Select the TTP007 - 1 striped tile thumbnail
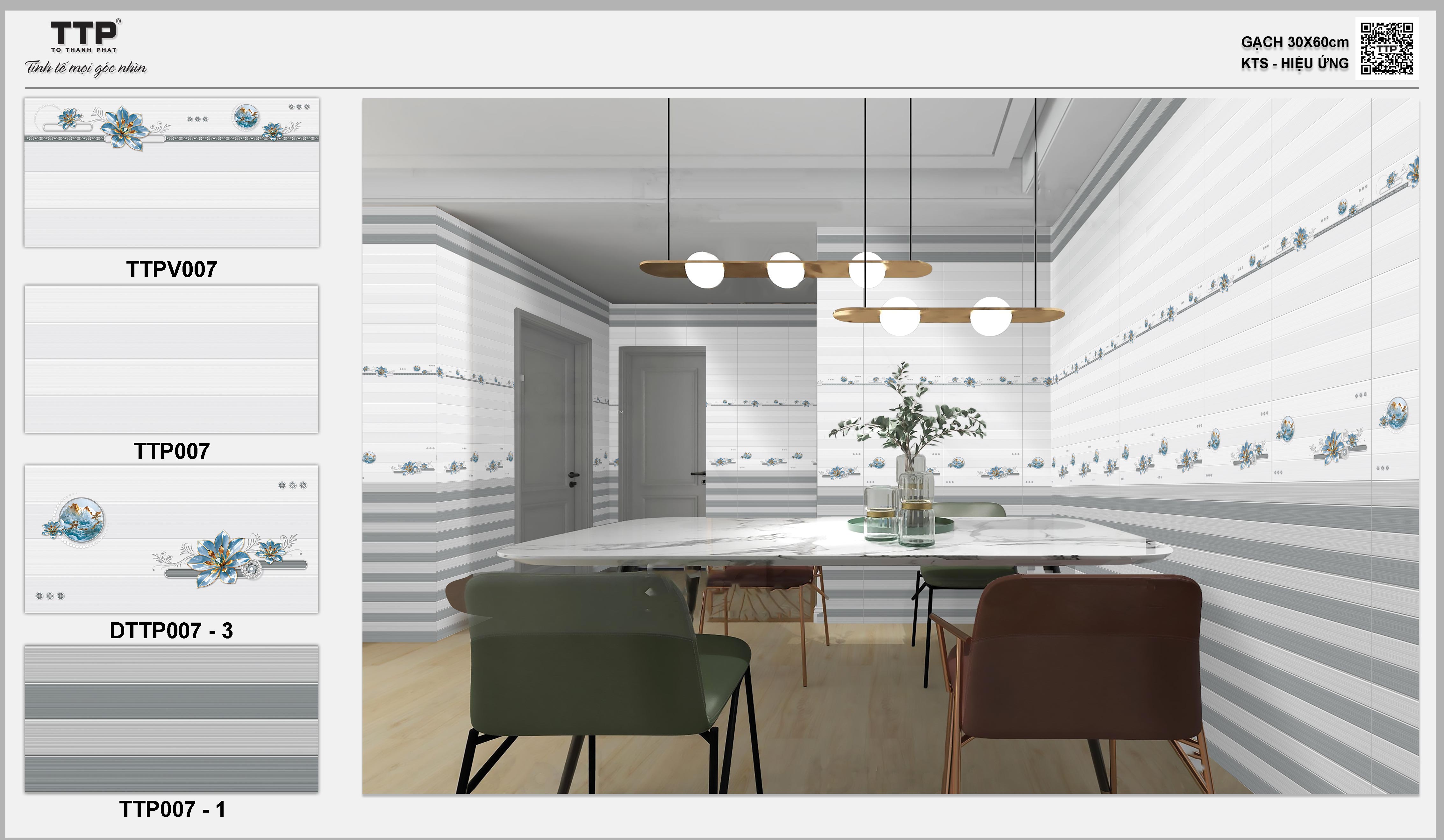Screen dimensions: 1444x840 [171, 719]
